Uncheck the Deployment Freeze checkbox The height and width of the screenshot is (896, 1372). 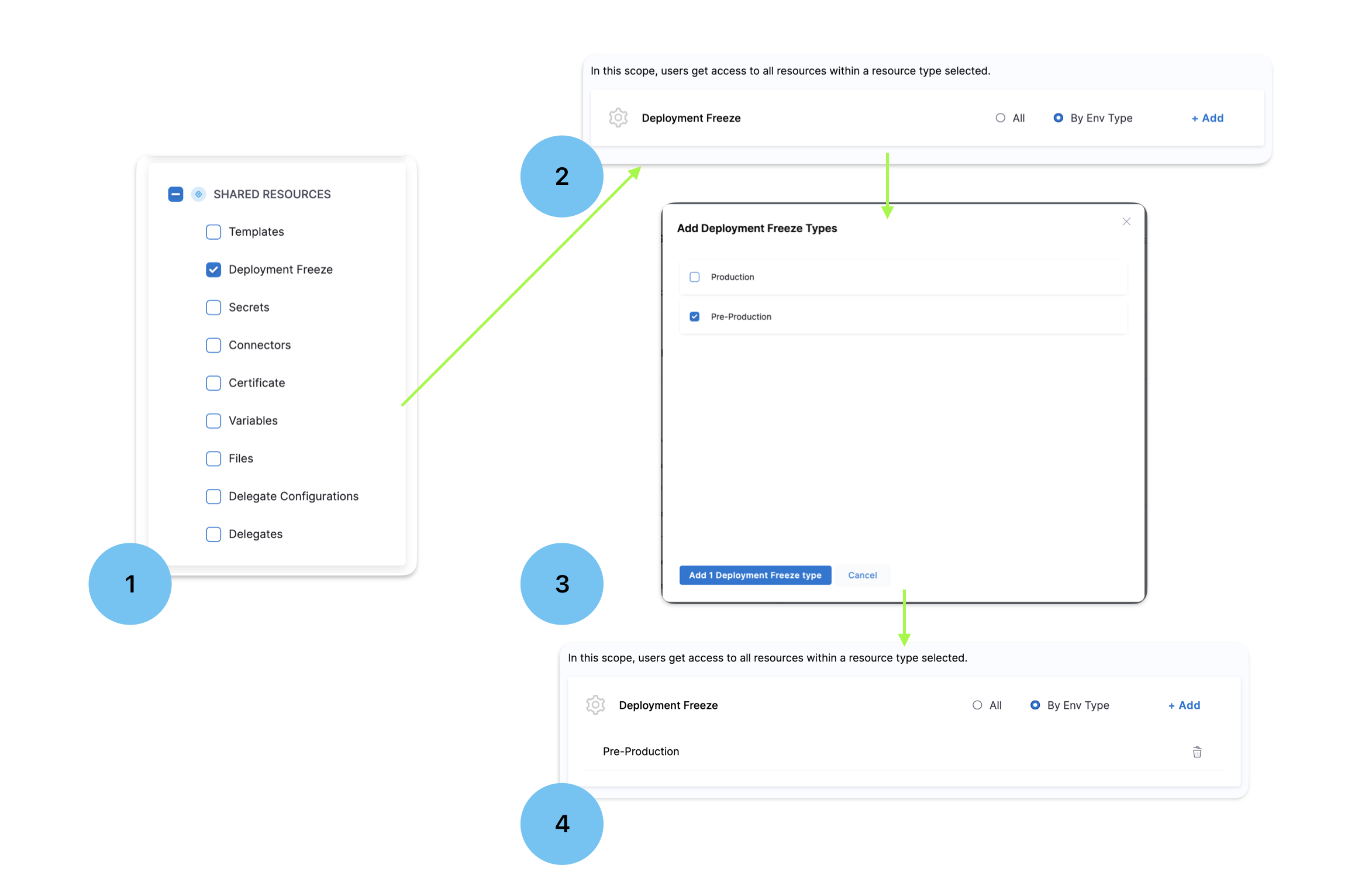click(213, 270)
